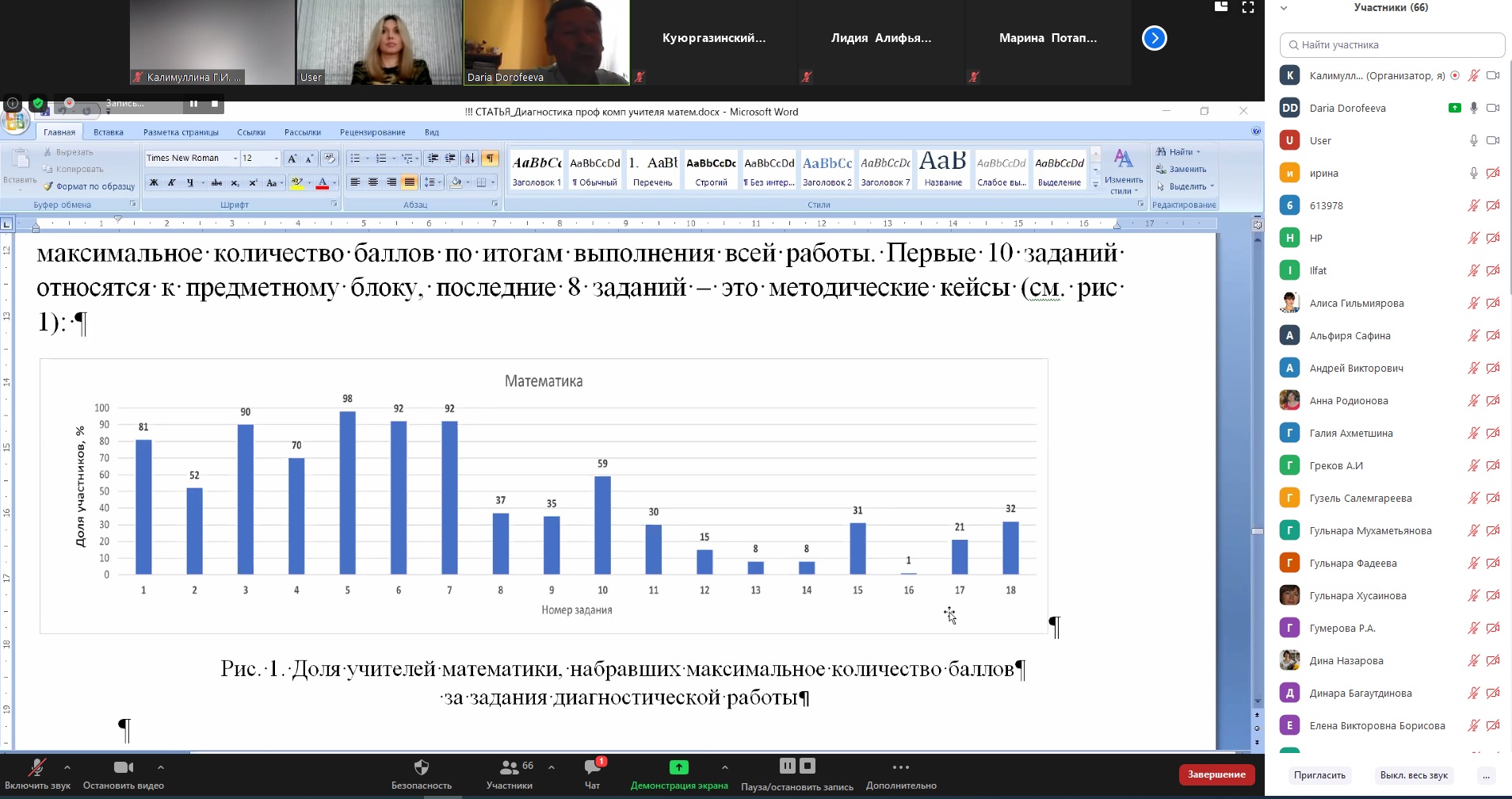Switch to the Вставка ribbon tab
The height and width of the screenshot is (799, 1512).
109,132
